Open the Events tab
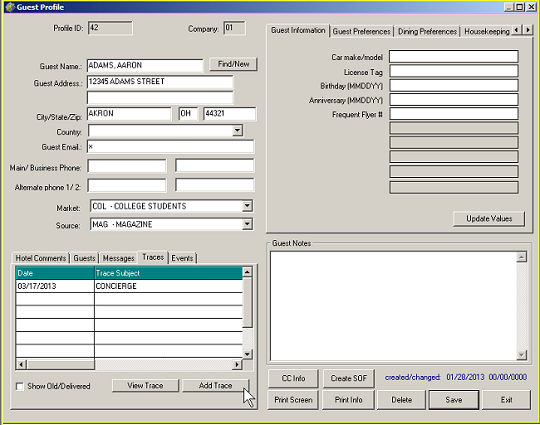 click(x=182, y=258)
